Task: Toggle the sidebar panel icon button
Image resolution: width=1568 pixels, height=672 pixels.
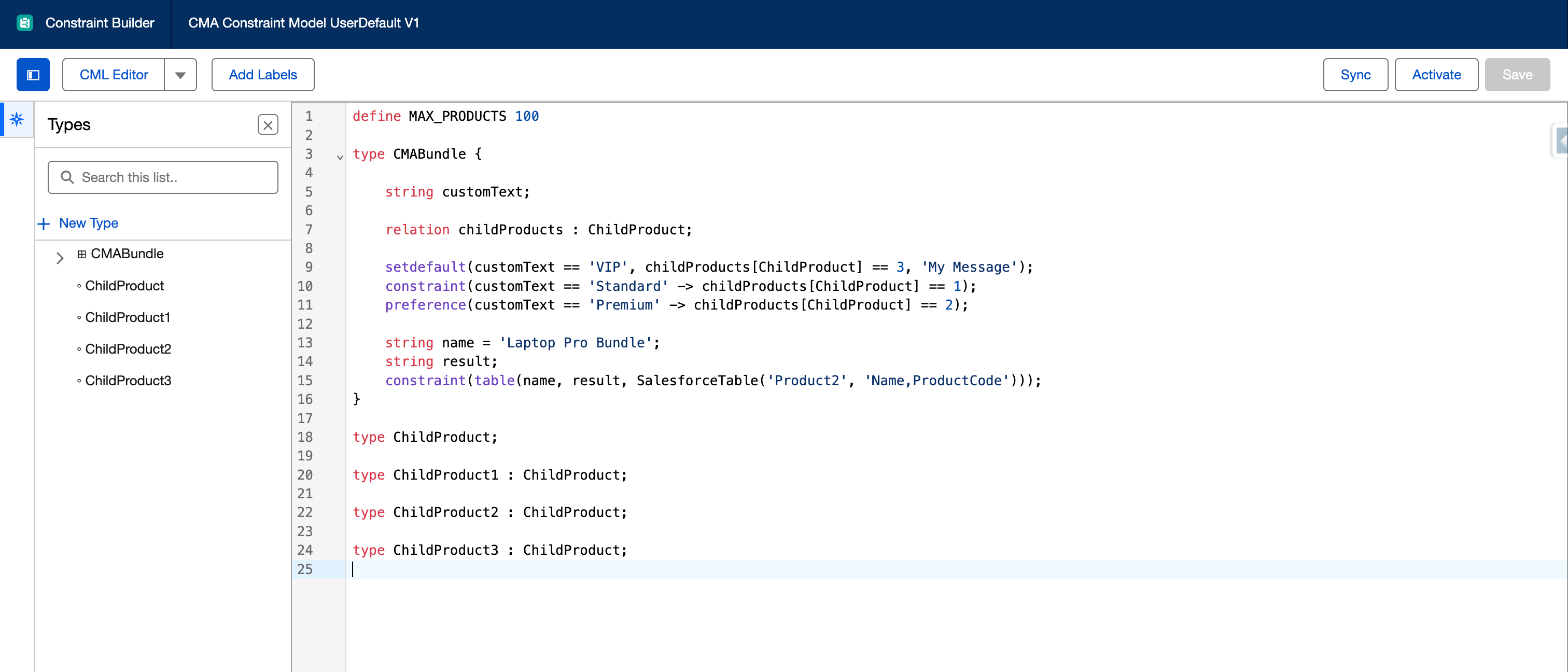Action: pyautogui.click(x=33, y=75)
